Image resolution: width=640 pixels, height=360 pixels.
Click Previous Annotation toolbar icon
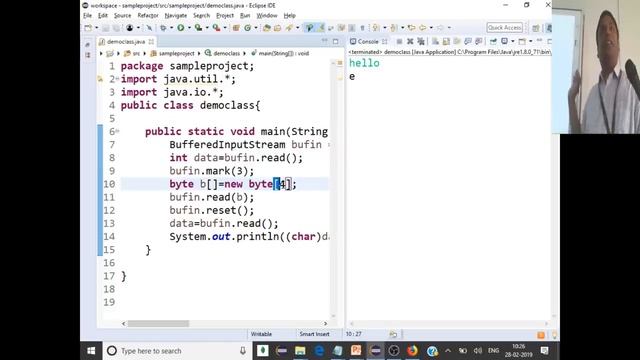click(393, 28)
